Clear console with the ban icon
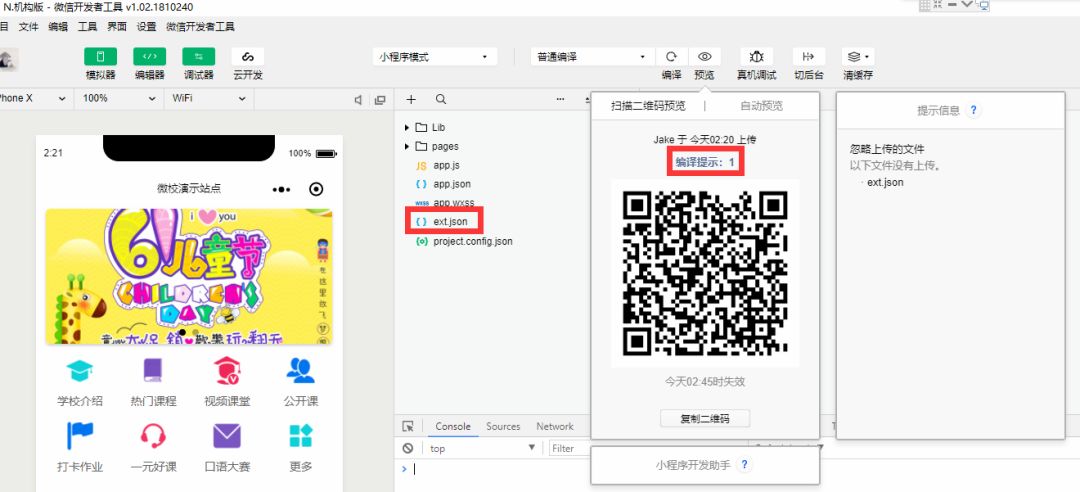 [x=408, y=449]
